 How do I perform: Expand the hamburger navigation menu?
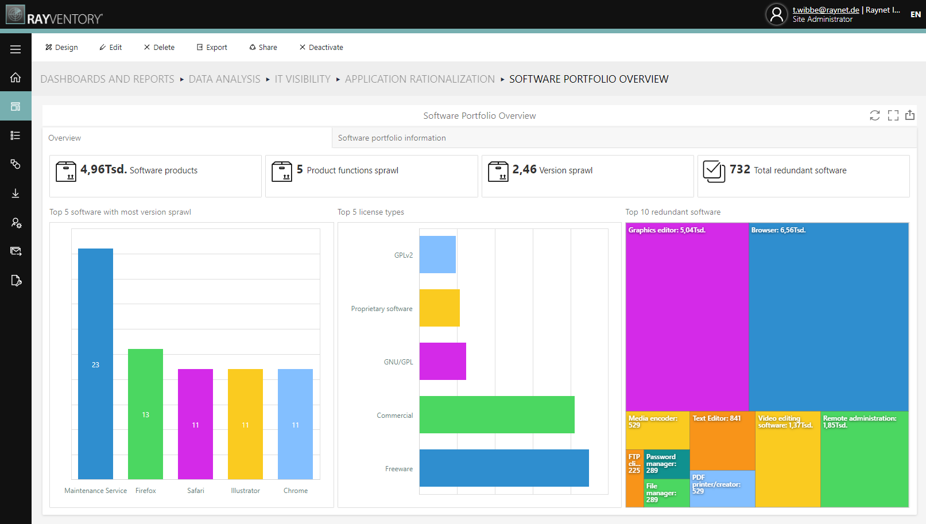click(x=15, y=48)
